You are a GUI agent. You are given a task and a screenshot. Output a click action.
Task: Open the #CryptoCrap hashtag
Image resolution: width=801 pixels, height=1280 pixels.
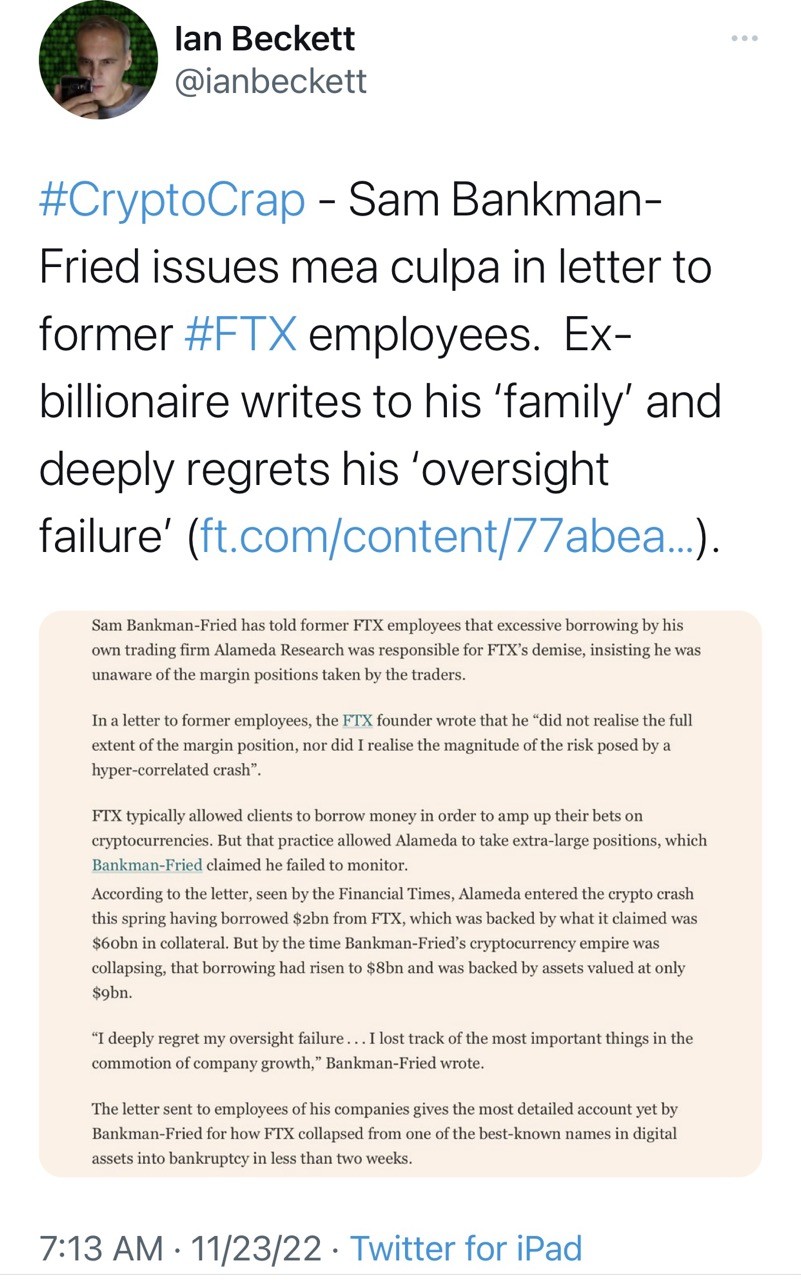[173, 201]
